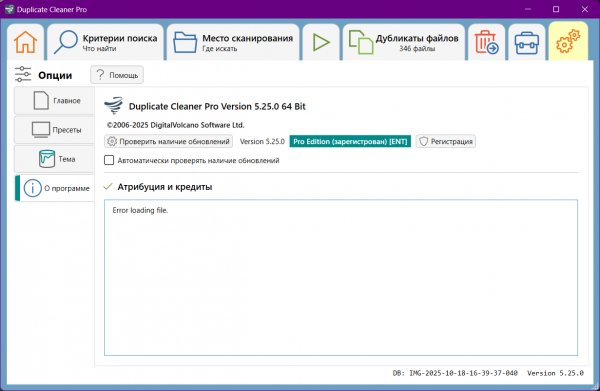The width and height of the screenshot is (600, 391).
Task: Click the Помощь help button
Action: click(x=117, y=75)
